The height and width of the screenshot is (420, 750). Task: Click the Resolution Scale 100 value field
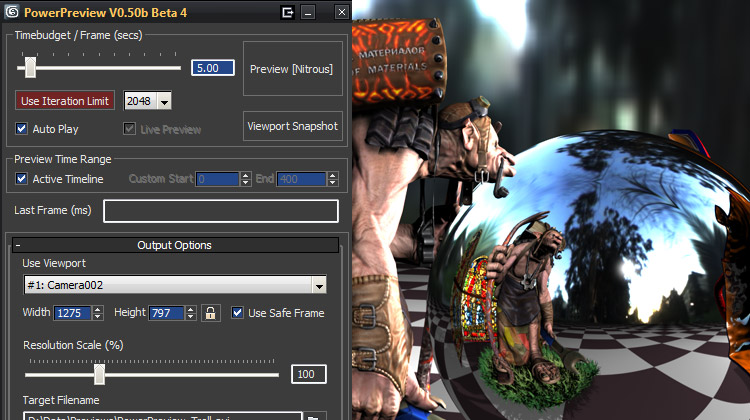(x=309, y=374)
